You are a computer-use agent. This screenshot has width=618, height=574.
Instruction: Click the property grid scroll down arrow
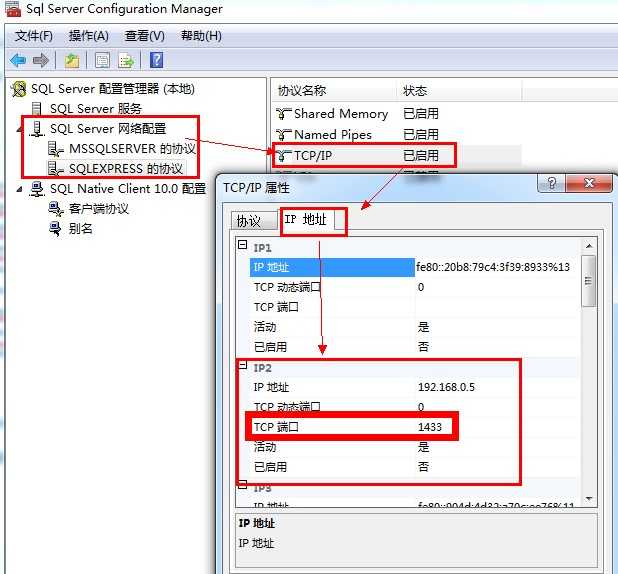pyautogui.click(x=589, y=499)
